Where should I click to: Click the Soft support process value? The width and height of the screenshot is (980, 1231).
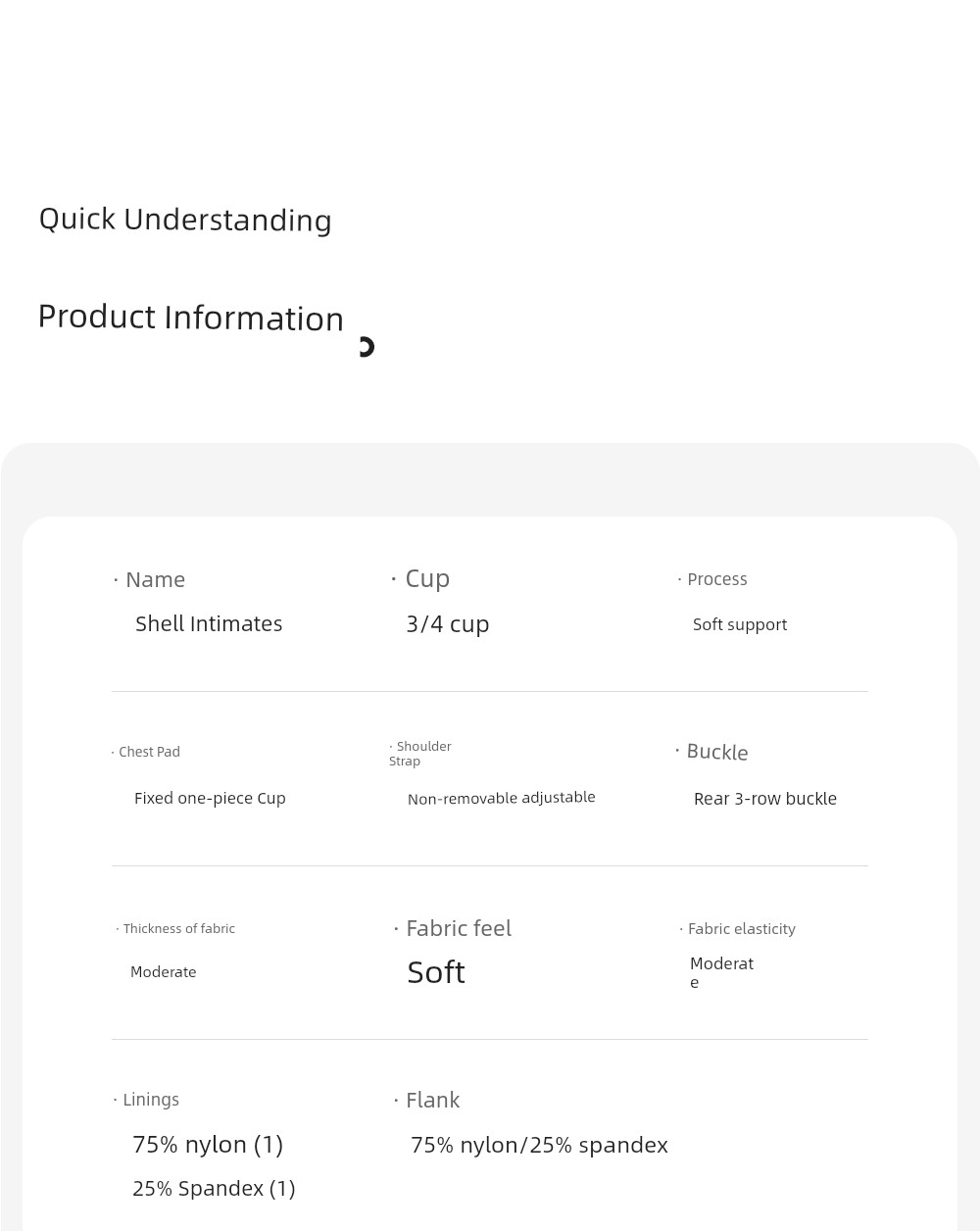click(740, 625)
